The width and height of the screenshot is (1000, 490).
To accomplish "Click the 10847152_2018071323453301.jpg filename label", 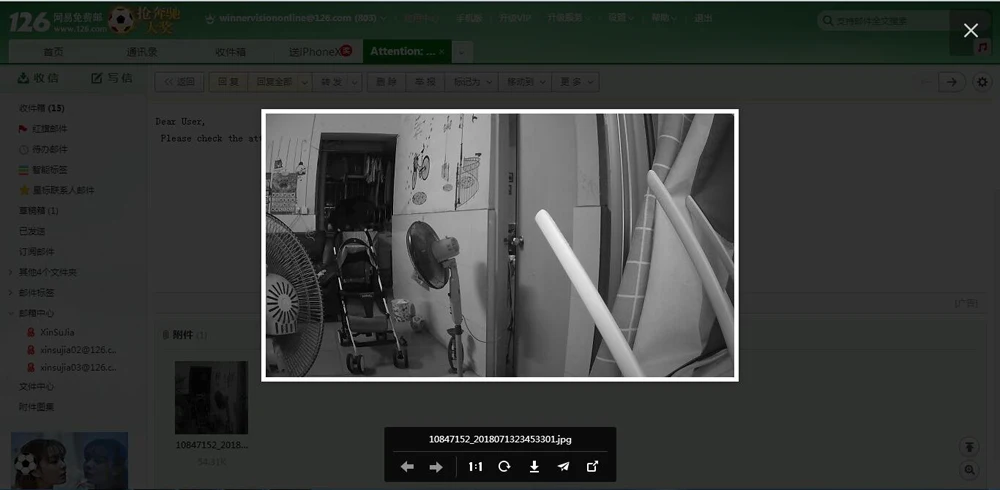I will click(x=500, y=439).
